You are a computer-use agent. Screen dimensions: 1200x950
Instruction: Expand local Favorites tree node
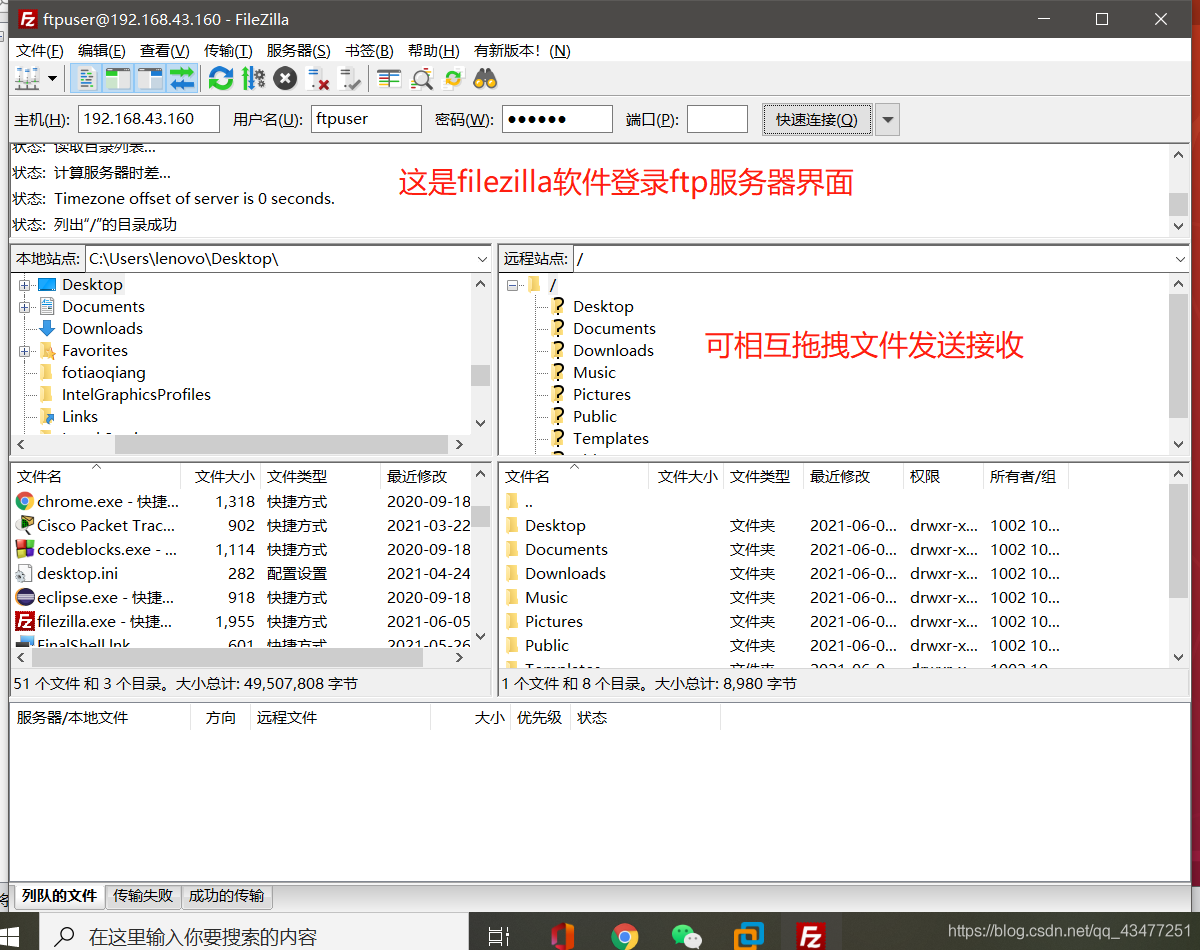(24, 351)
